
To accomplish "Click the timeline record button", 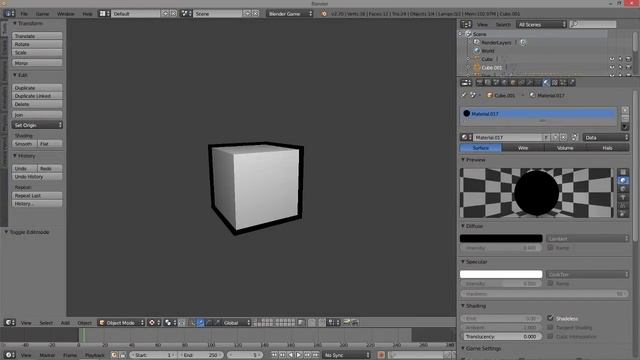I will pos(381,355).
